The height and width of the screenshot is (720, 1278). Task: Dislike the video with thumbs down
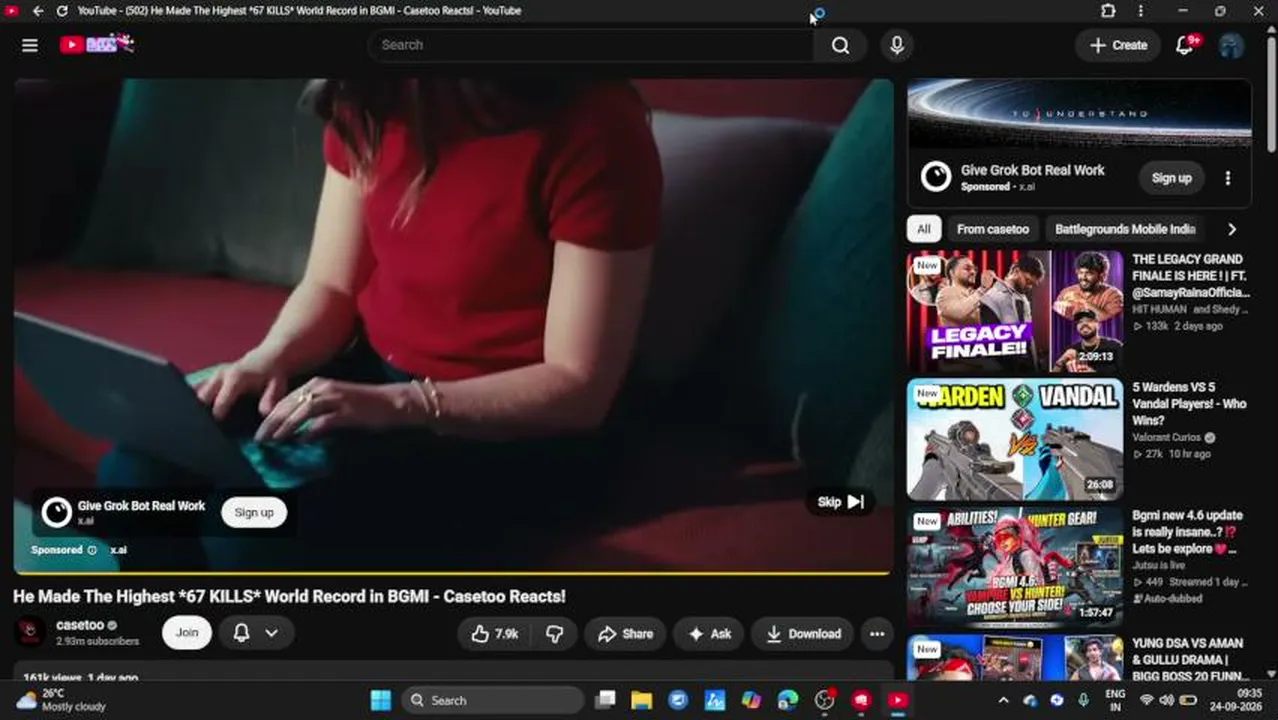point(555,633)
